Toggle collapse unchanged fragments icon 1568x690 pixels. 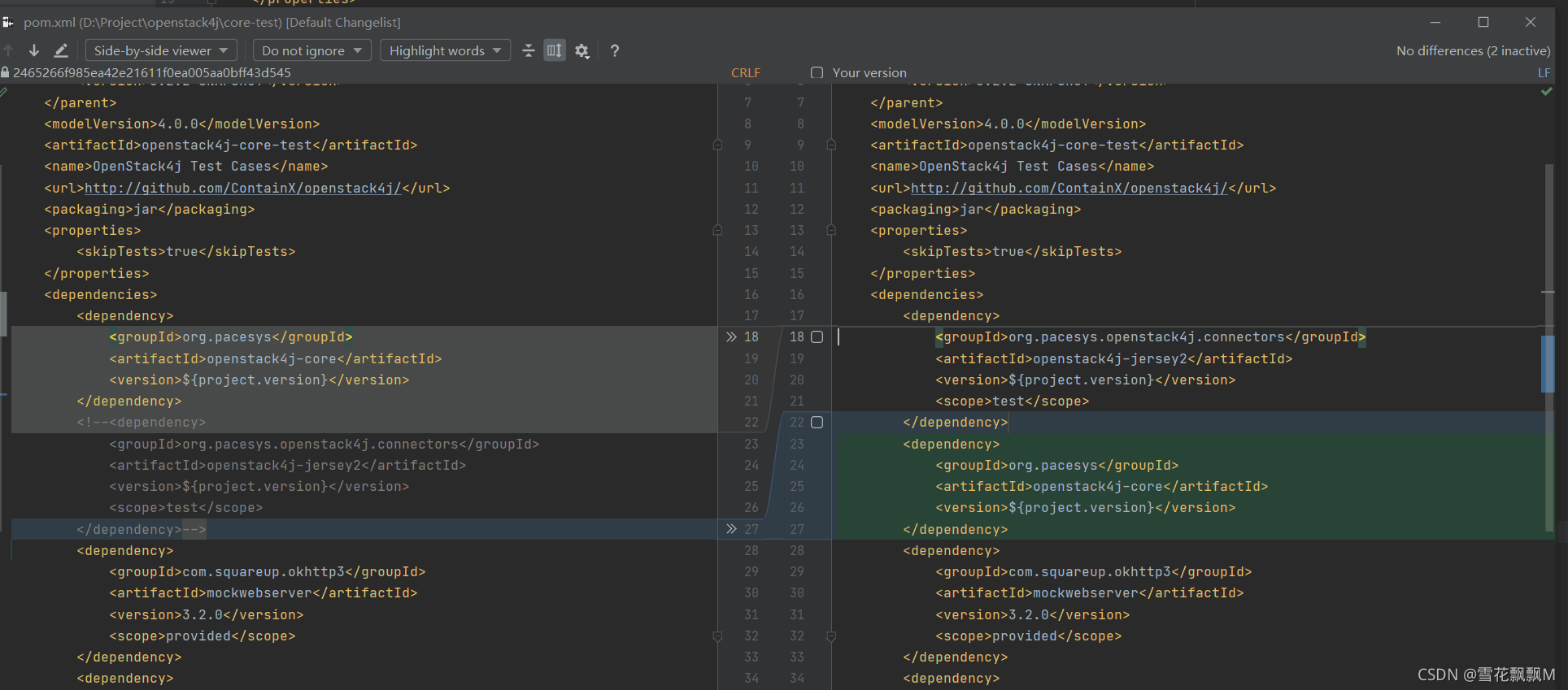pyautogui.click(x=529, y=50)
